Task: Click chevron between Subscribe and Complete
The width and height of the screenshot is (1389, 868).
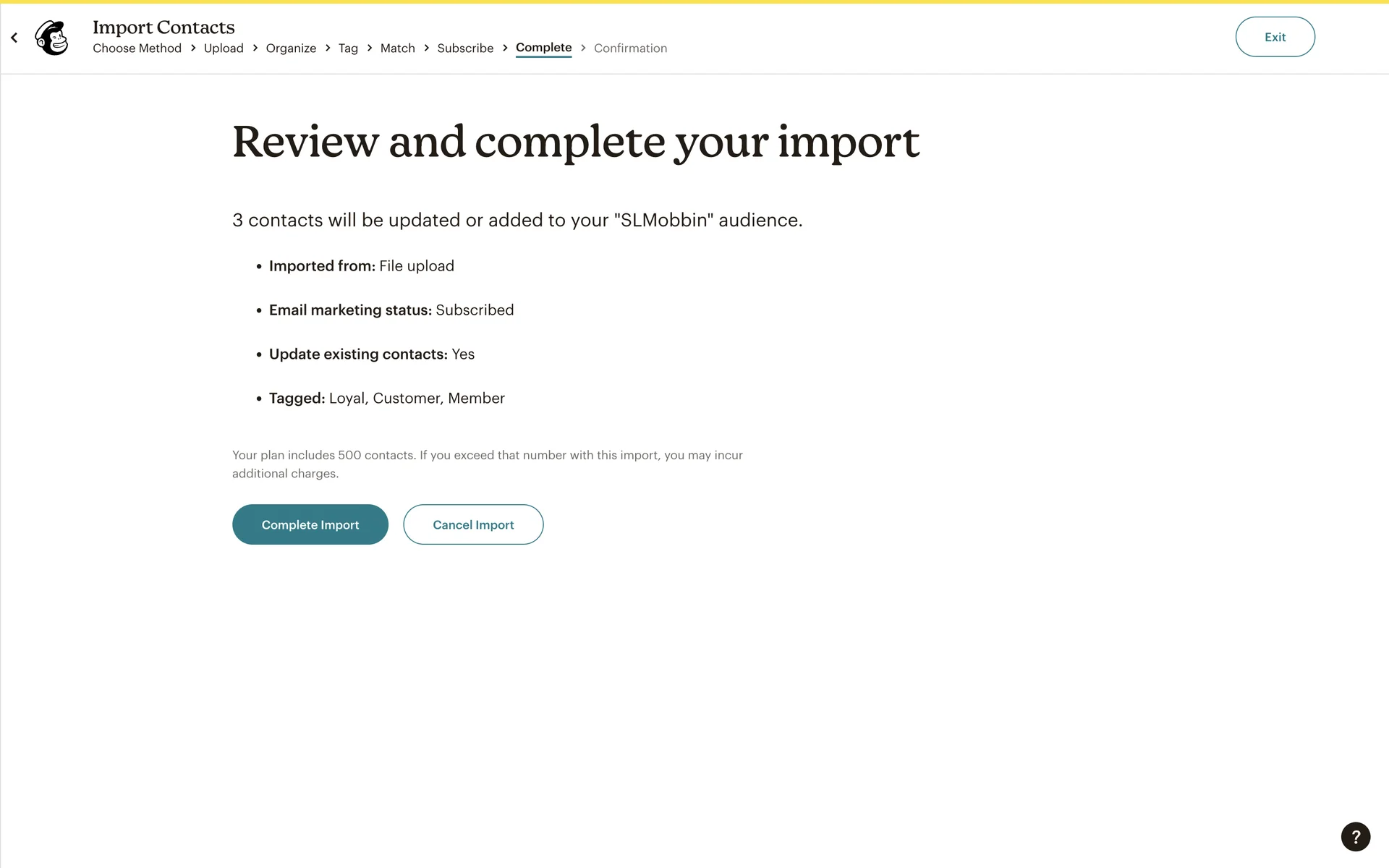Action: pyautogui.click(x=505, y=48)
